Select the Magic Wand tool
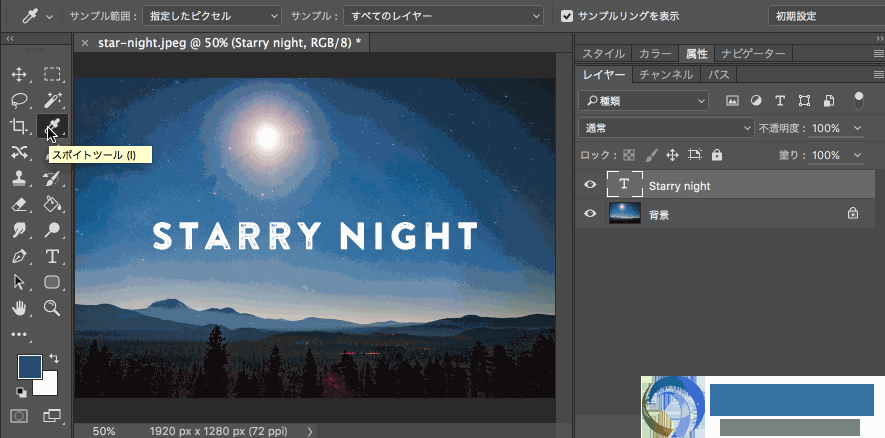Viewport: 885px width, 438px height. [52, 100]
